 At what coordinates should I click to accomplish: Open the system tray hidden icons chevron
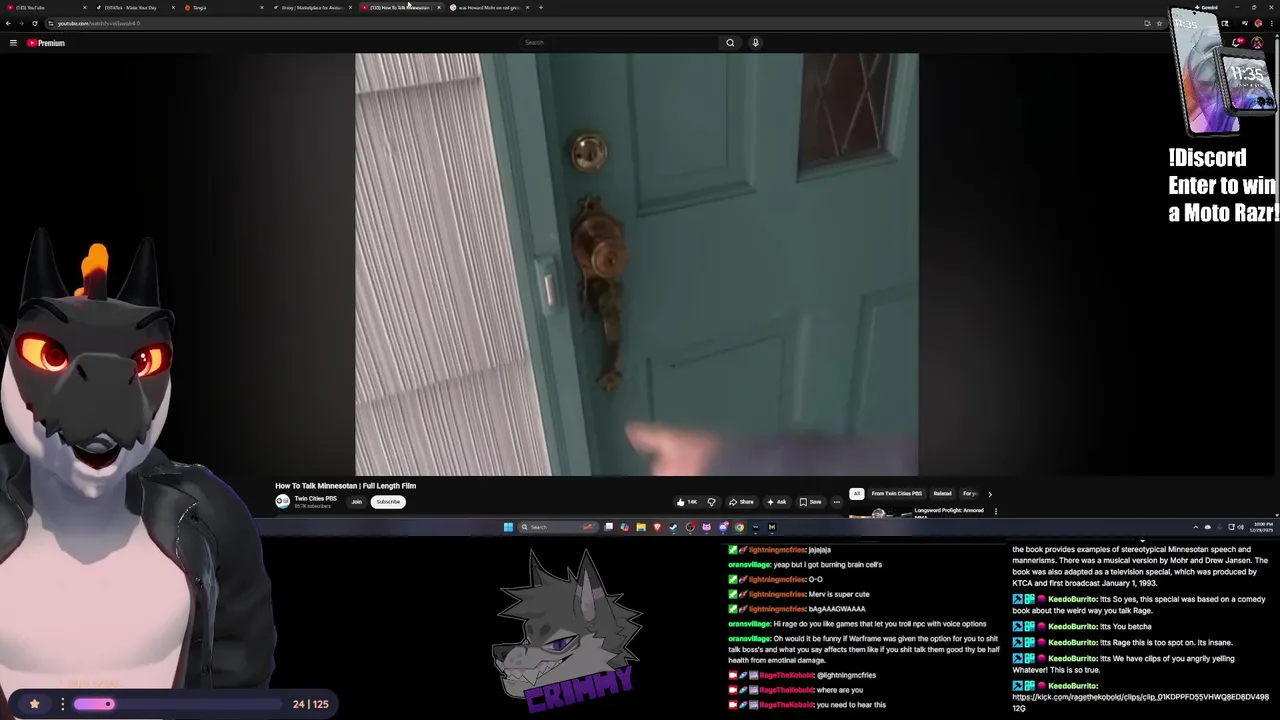coord(1195,527)
